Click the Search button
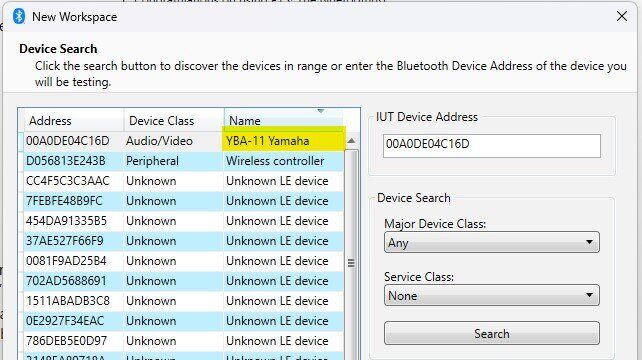This screenshot has height=360, width=642. (x=492, y=333)
